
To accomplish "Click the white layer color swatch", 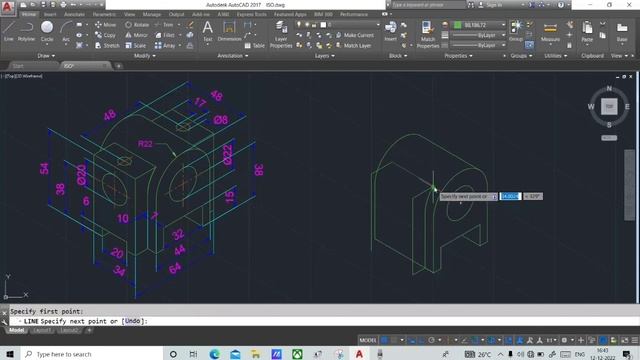I will 323,25.
